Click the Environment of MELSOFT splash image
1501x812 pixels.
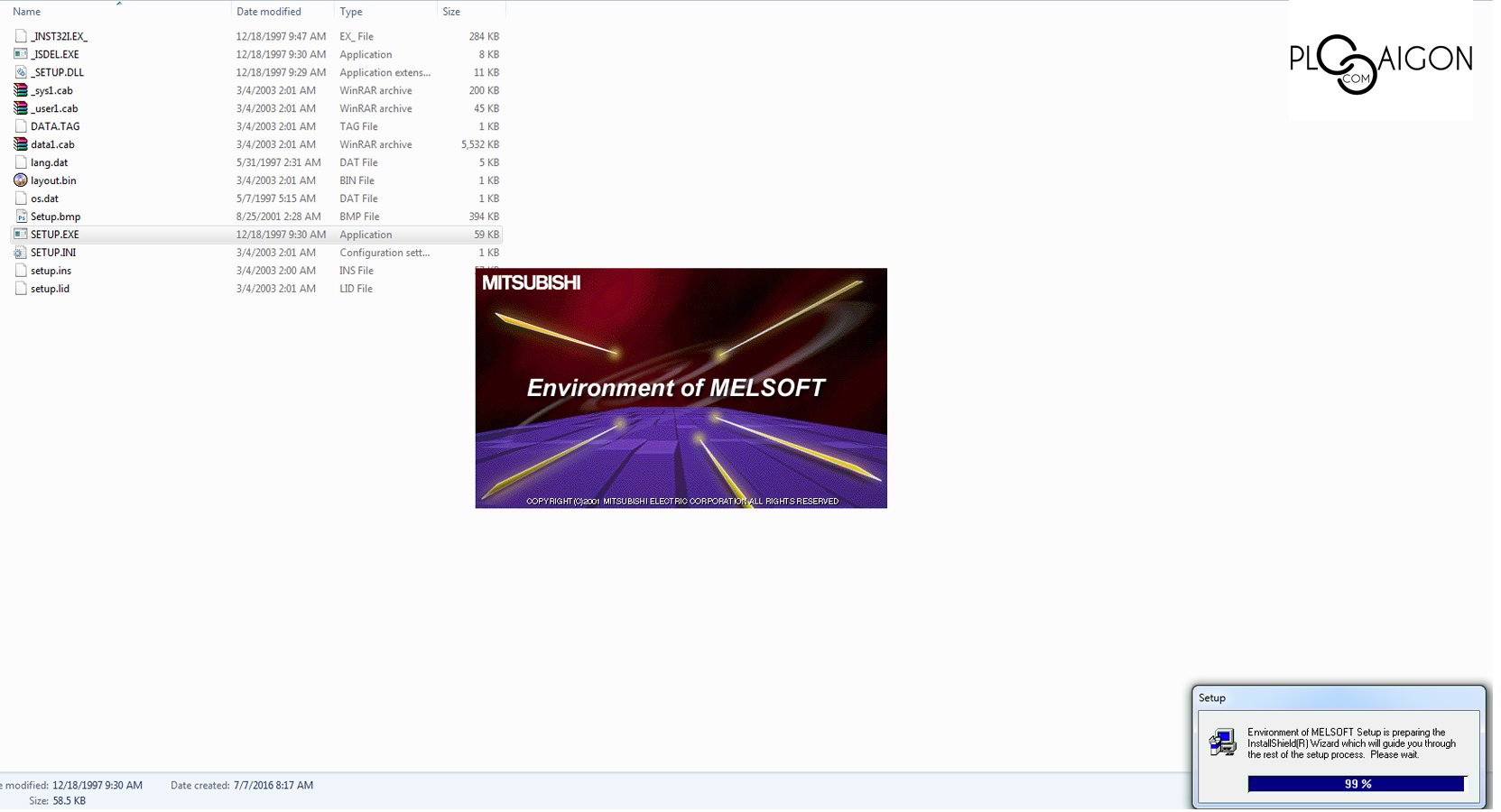click(681, 388)
